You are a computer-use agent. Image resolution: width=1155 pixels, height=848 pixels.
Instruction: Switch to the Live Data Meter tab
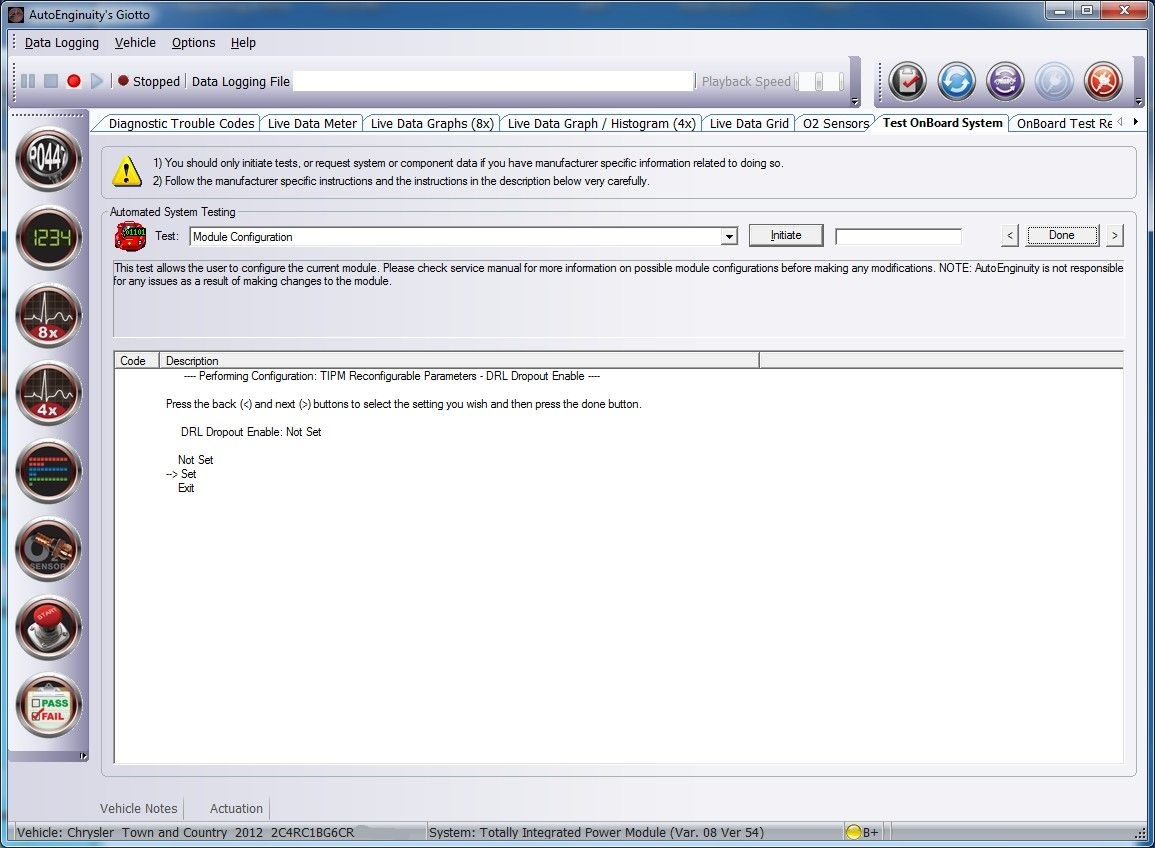point(312,124)
